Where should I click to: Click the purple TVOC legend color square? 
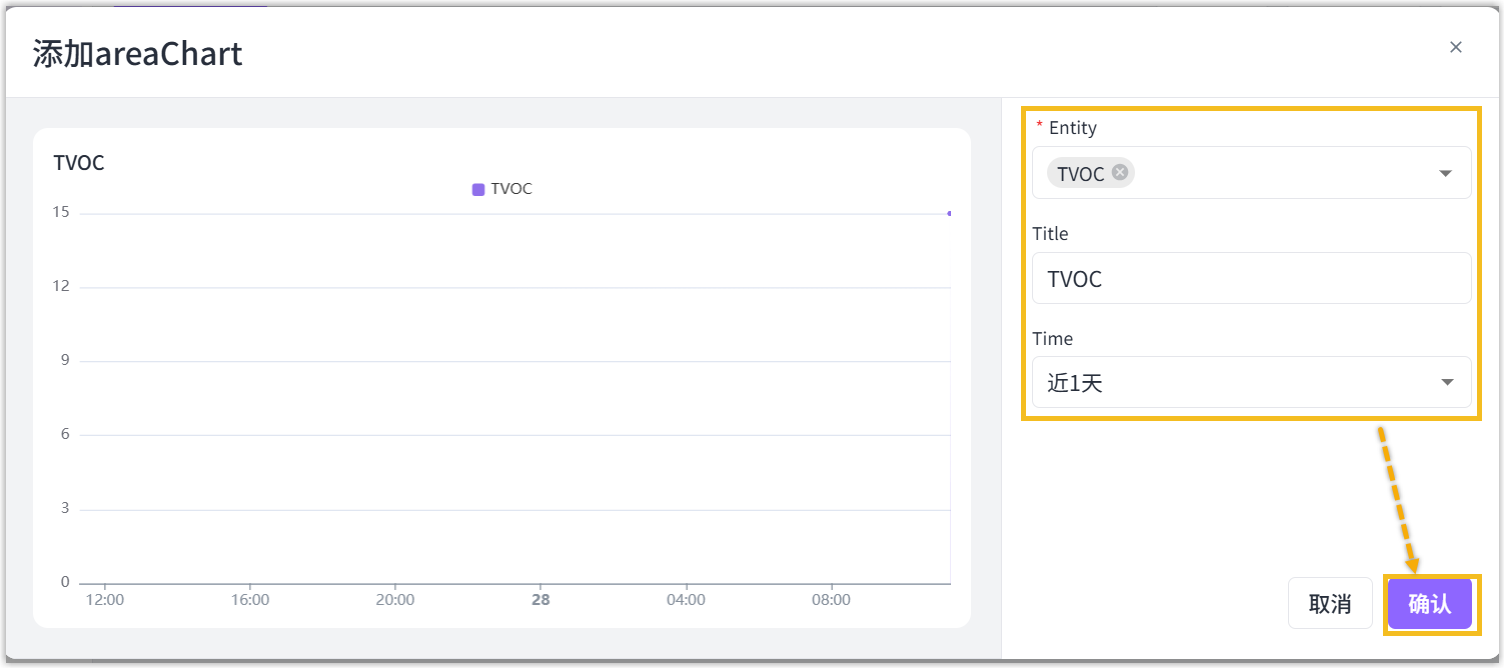478,189
